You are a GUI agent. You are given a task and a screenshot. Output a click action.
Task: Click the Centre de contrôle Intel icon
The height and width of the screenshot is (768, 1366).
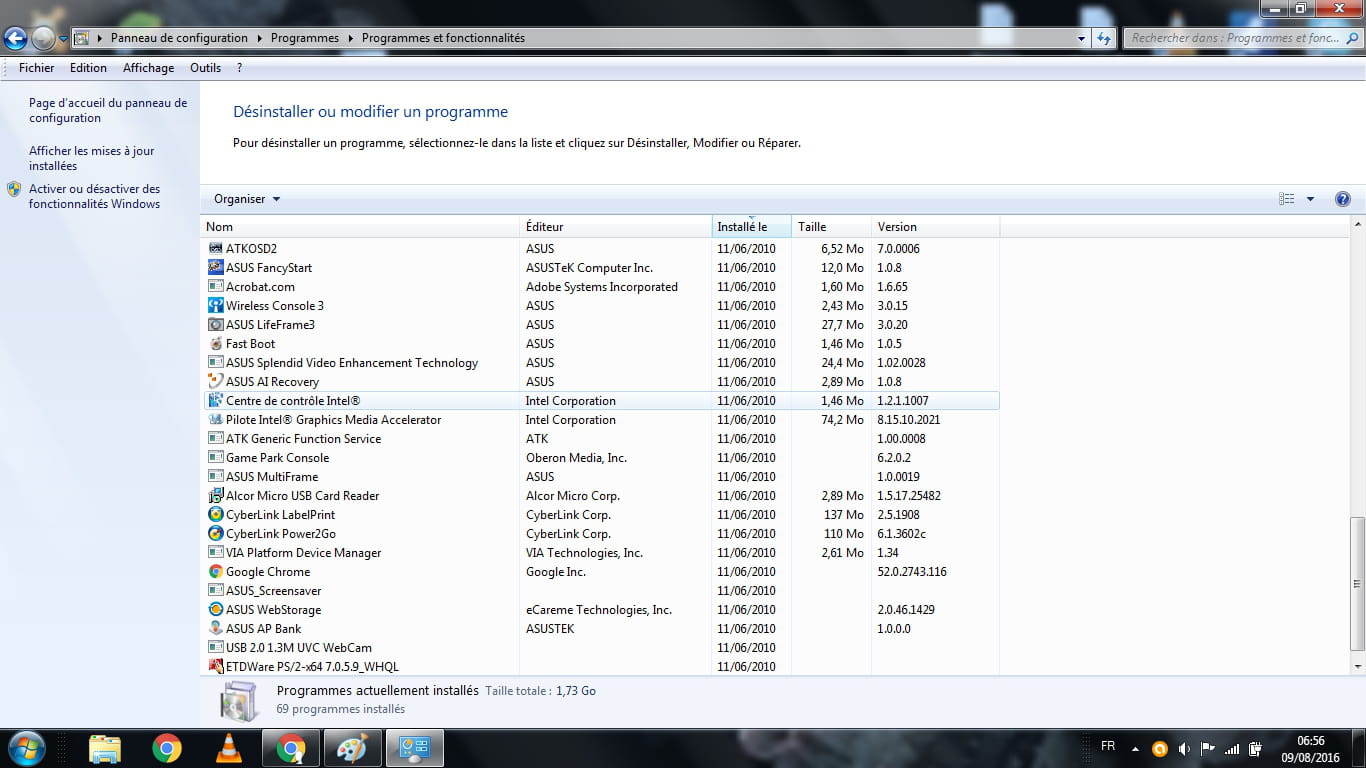[215, 400]
